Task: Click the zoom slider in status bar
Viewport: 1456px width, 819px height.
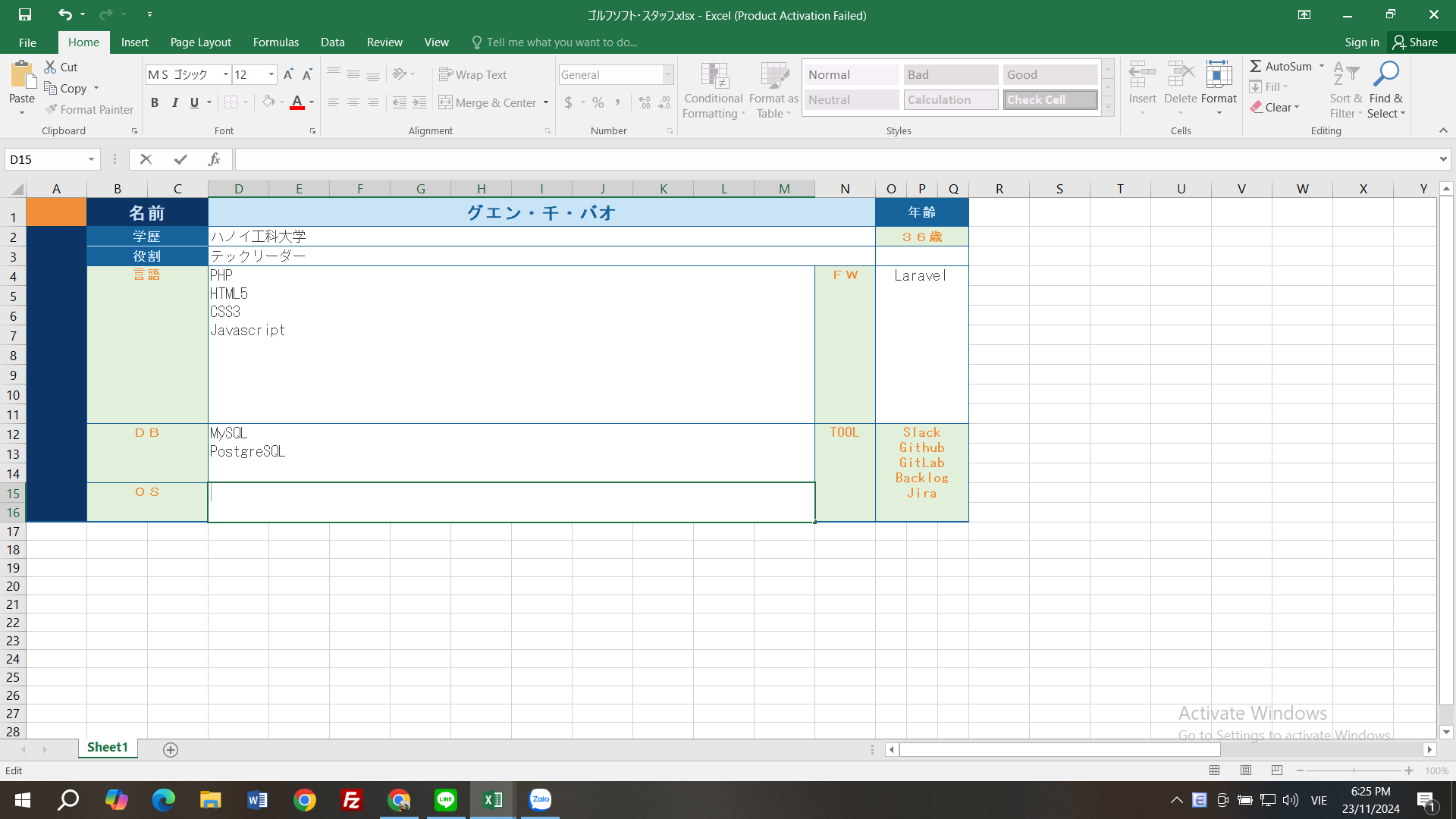Action: point(1354,770)
